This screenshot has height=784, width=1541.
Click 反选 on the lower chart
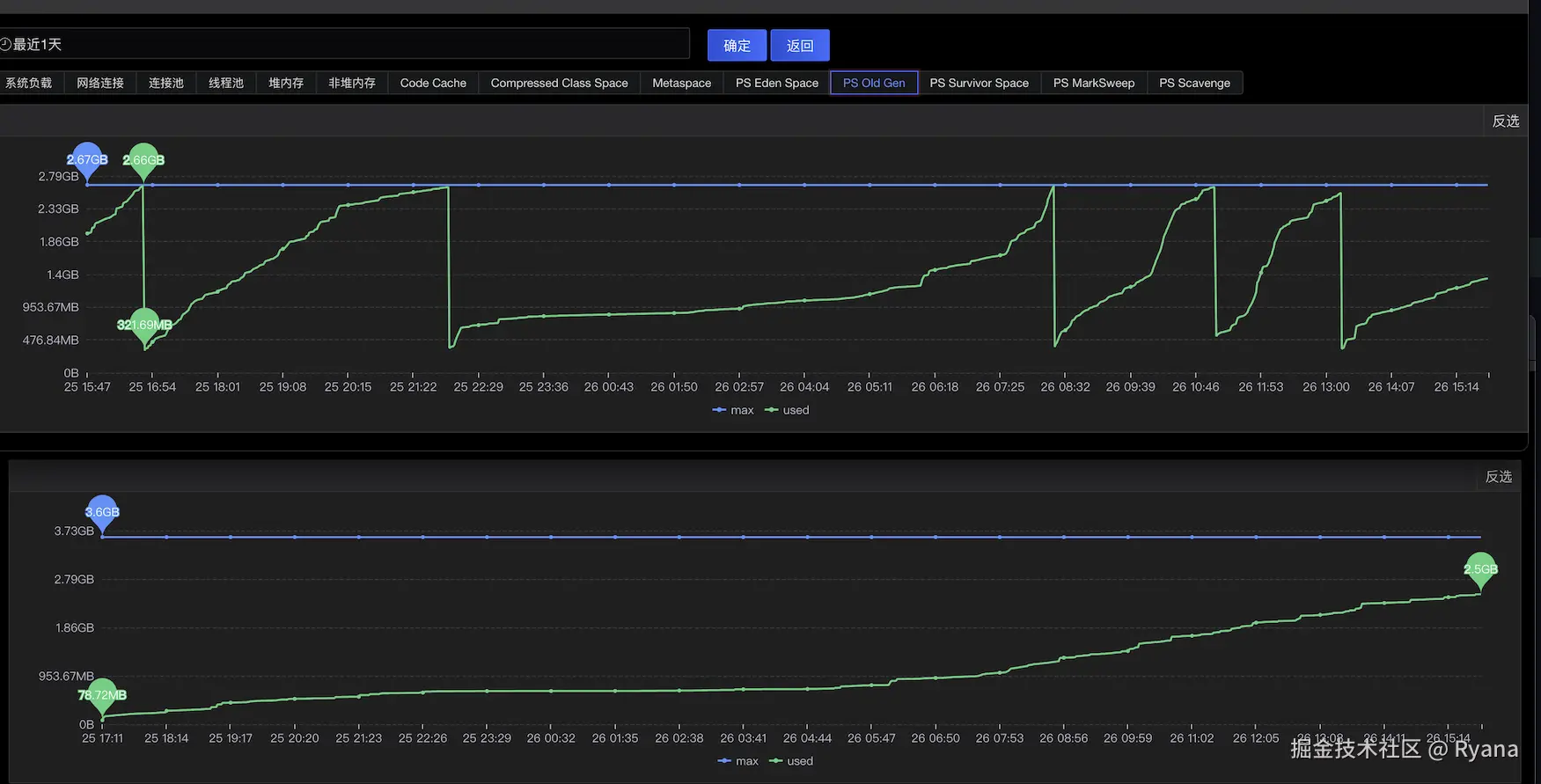click(1499, 477)
